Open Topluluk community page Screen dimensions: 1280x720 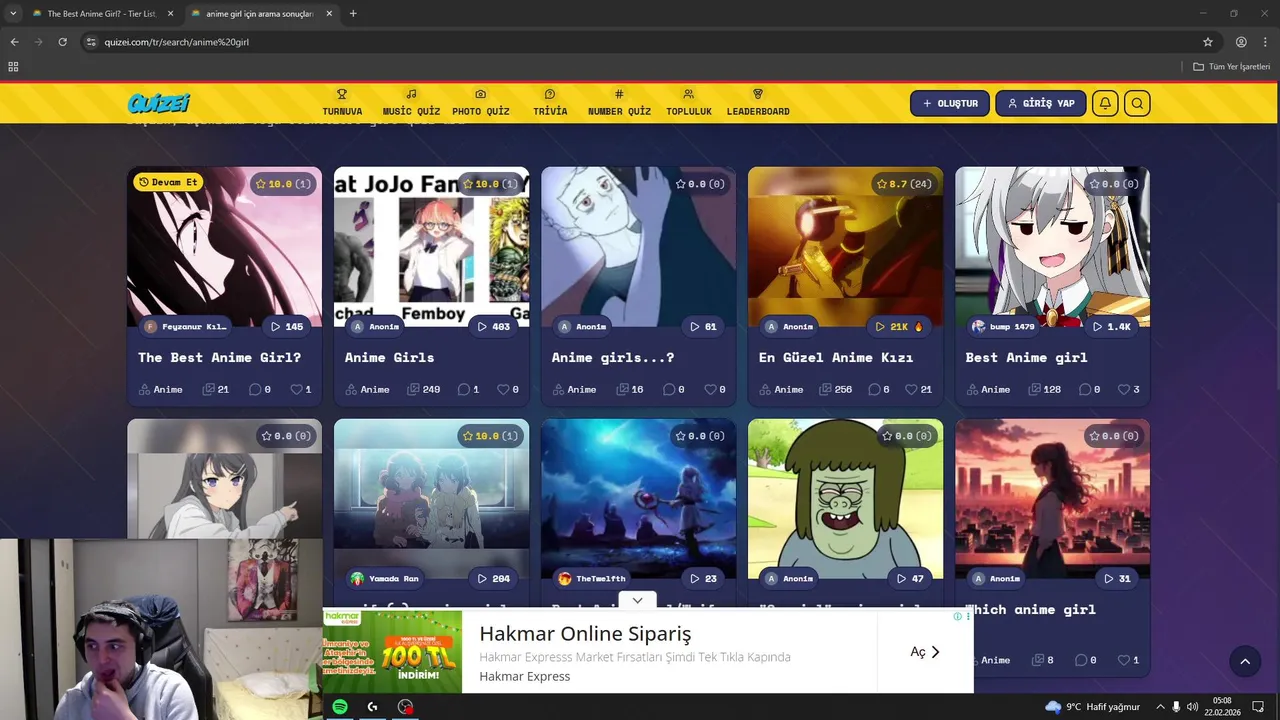click(689, 103)
